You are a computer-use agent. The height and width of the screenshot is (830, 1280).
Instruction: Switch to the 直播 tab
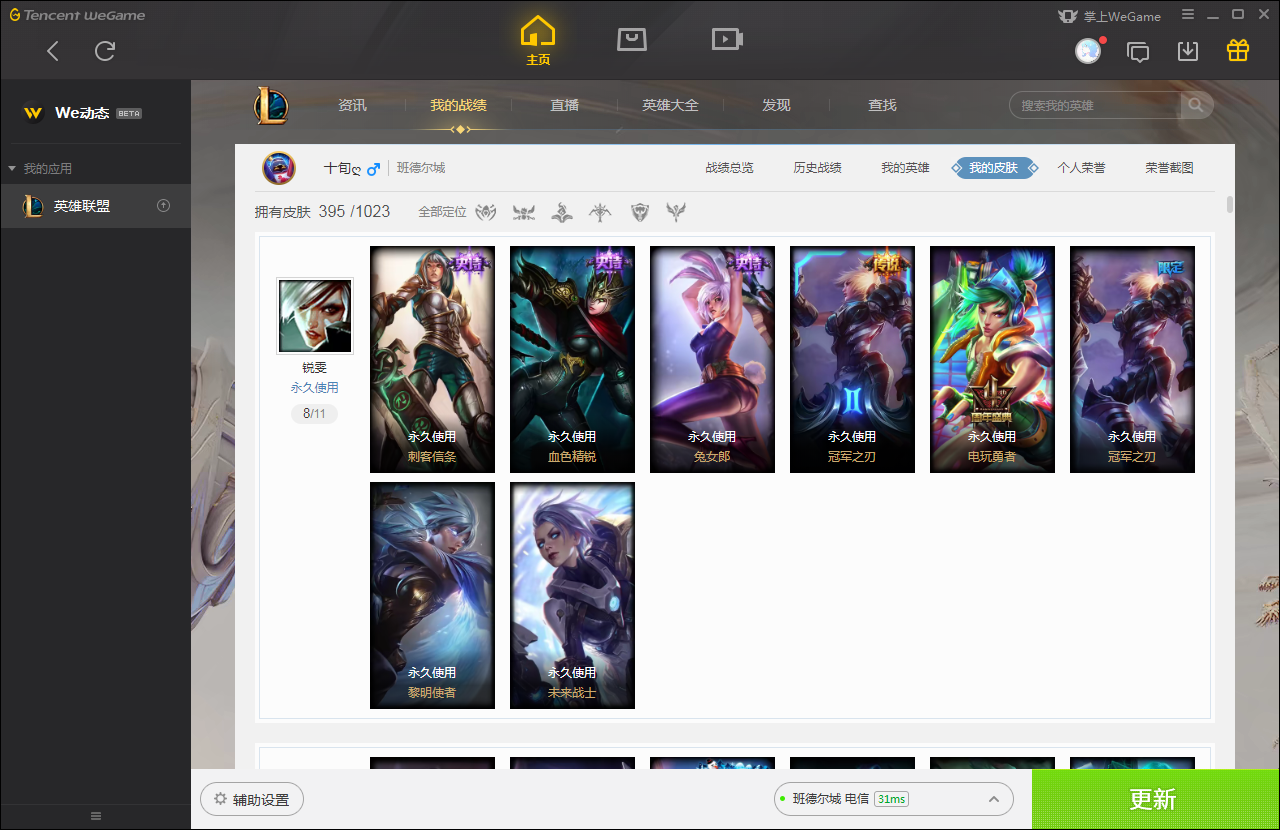[565, 105]
